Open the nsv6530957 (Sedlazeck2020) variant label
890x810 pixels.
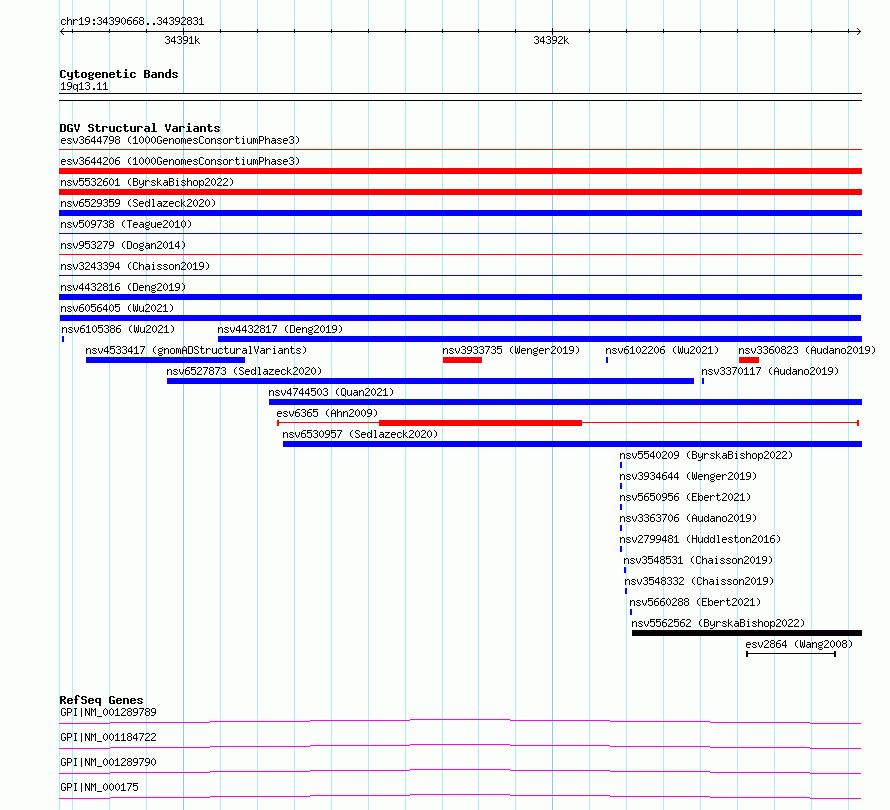[x=360, y=434]
